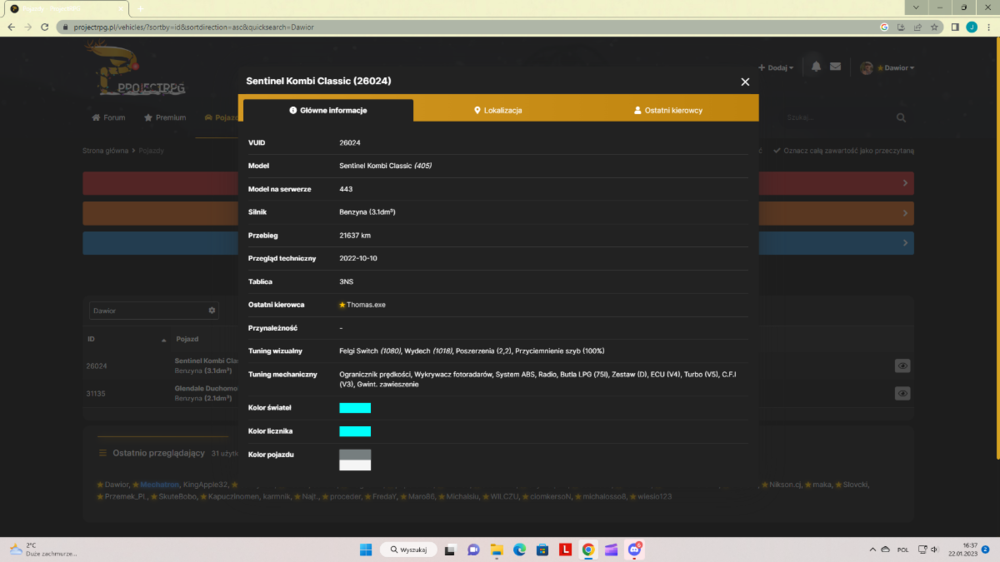The width and height of the screenshot is (1000, 562).
Task: Open last driver Thomas.exe profile link
Action: 365,305
